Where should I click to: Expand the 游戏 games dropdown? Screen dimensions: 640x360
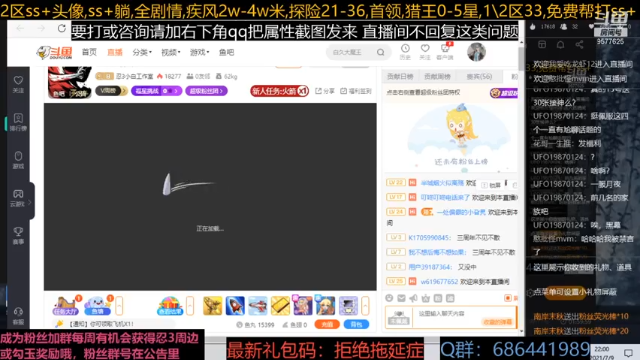click(x=199, y=52)
